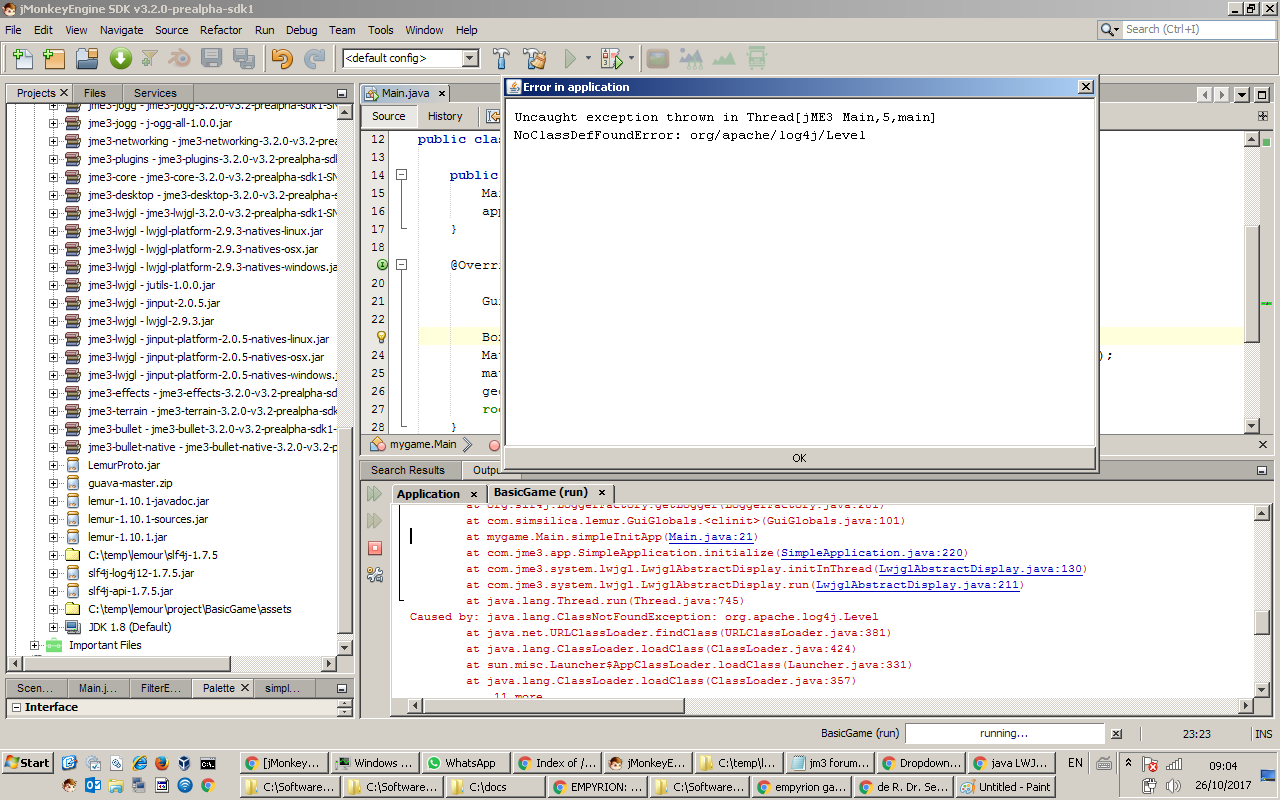This screenshot has width=1280, height=800.
Task: Stop the running application with red square
Action: 375,548
